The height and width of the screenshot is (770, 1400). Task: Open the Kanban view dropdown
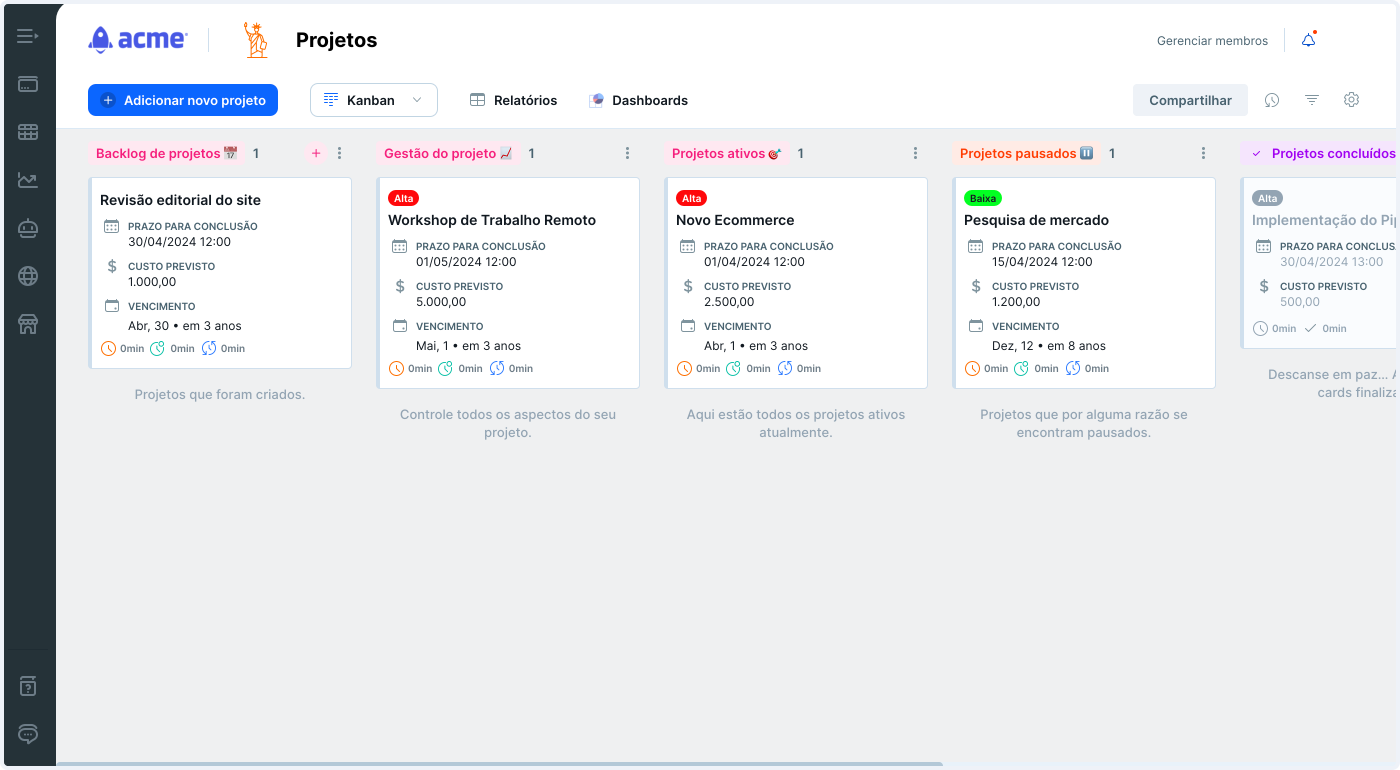tap(373, 100)
